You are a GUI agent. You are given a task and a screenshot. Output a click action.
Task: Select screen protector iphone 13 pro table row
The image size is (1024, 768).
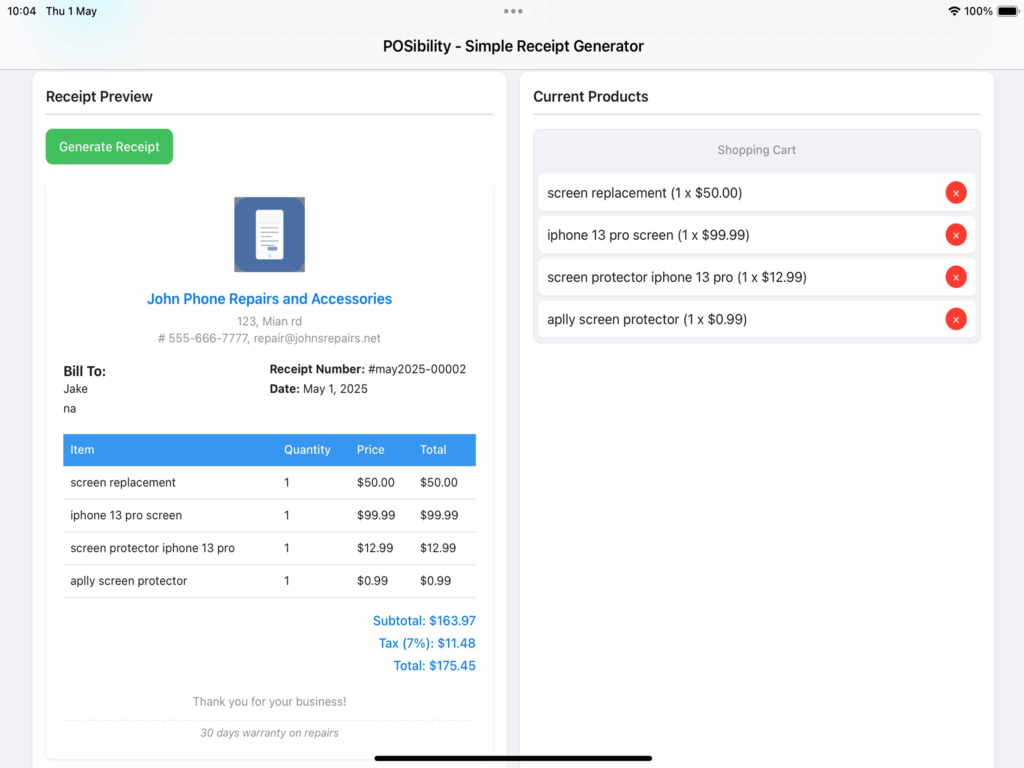click(x=269, y=548)
